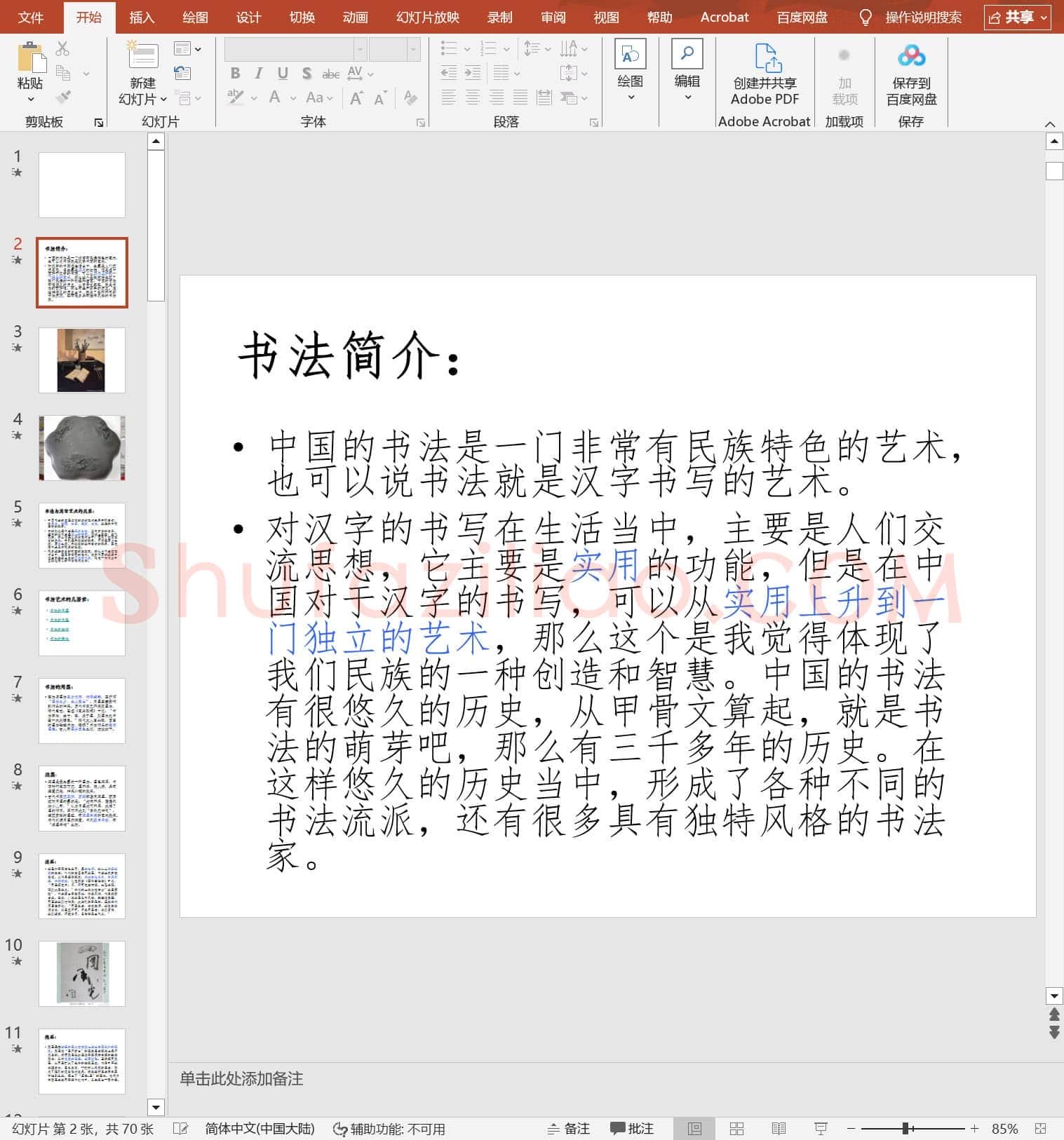Open the status bar Notes (备注) pane

(568, 1129)
